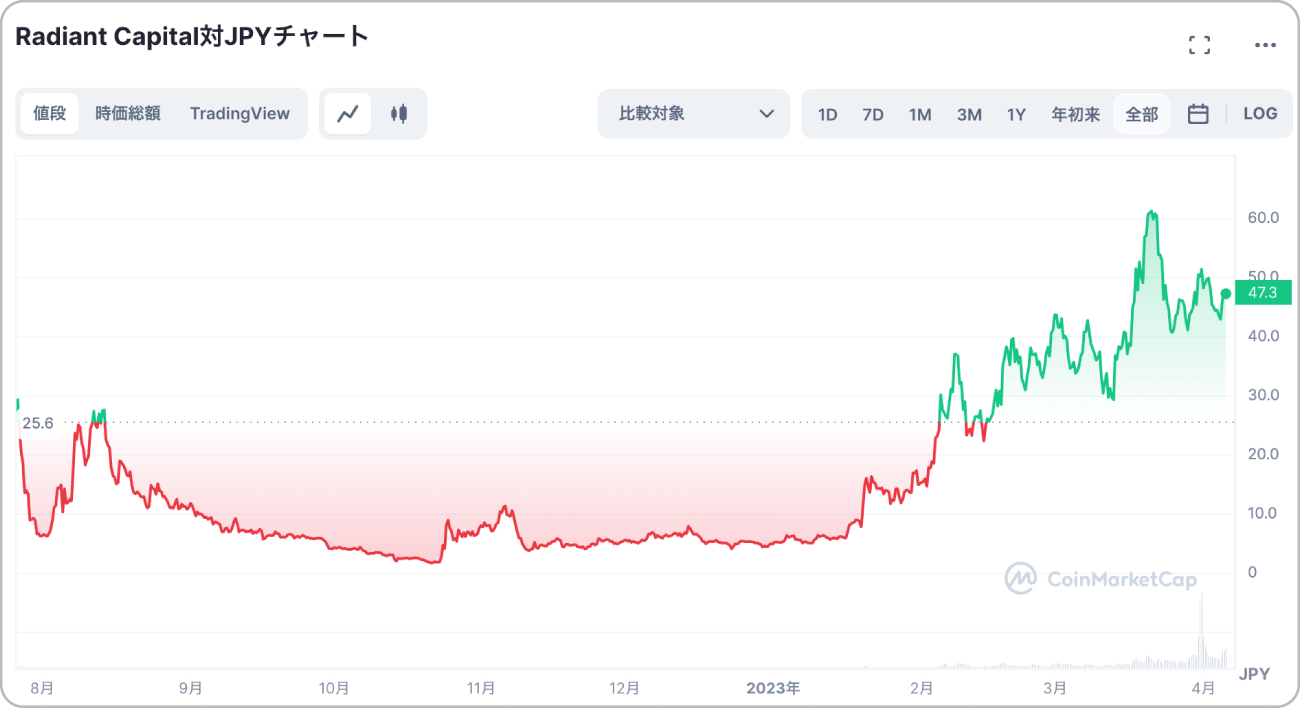This screenshot has width=1300, height=708.
Task: Click the 60.0 axis value
Action: pos(1262,217)
